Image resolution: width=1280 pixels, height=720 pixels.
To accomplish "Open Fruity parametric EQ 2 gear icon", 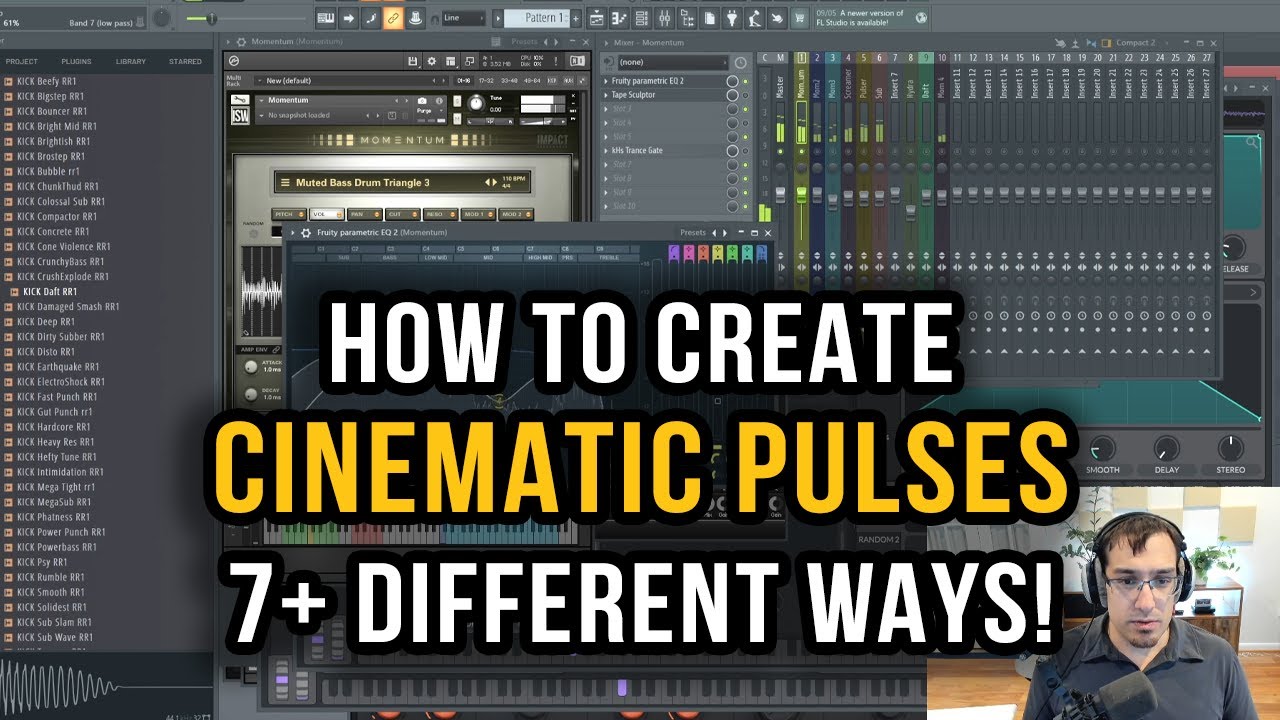I will [x=306, y=233].
